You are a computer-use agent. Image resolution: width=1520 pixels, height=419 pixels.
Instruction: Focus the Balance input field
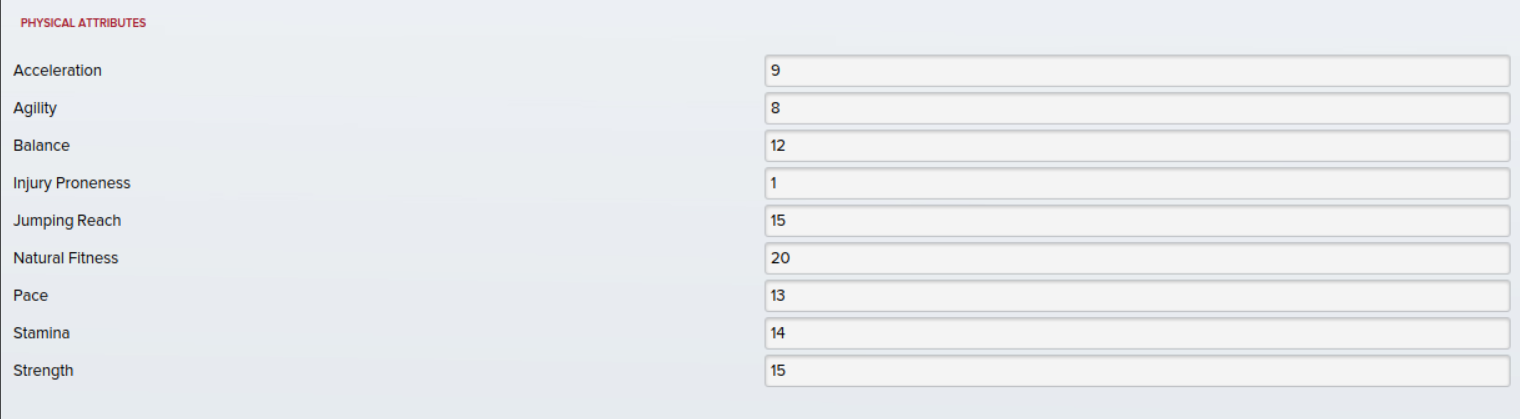[x=1136, y=146]
